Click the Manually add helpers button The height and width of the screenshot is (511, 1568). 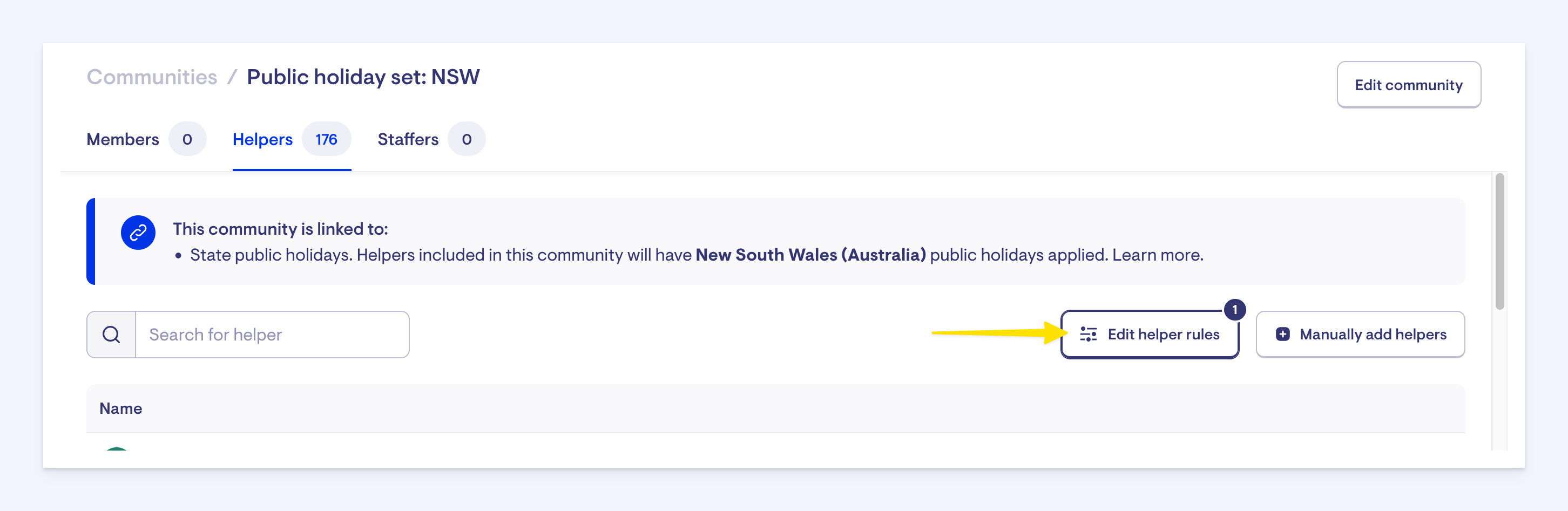pyautogui.click(x=1372, y=335)
